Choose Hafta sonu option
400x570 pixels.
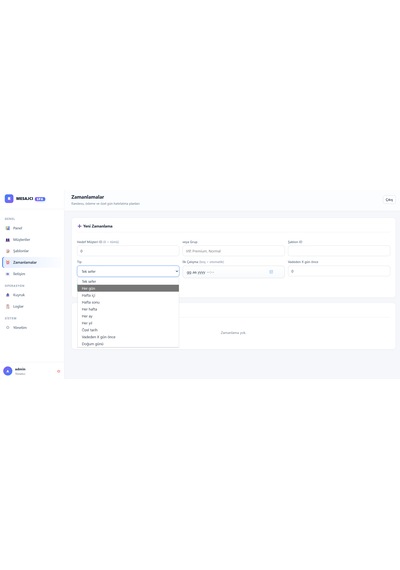tap(128, 302)
